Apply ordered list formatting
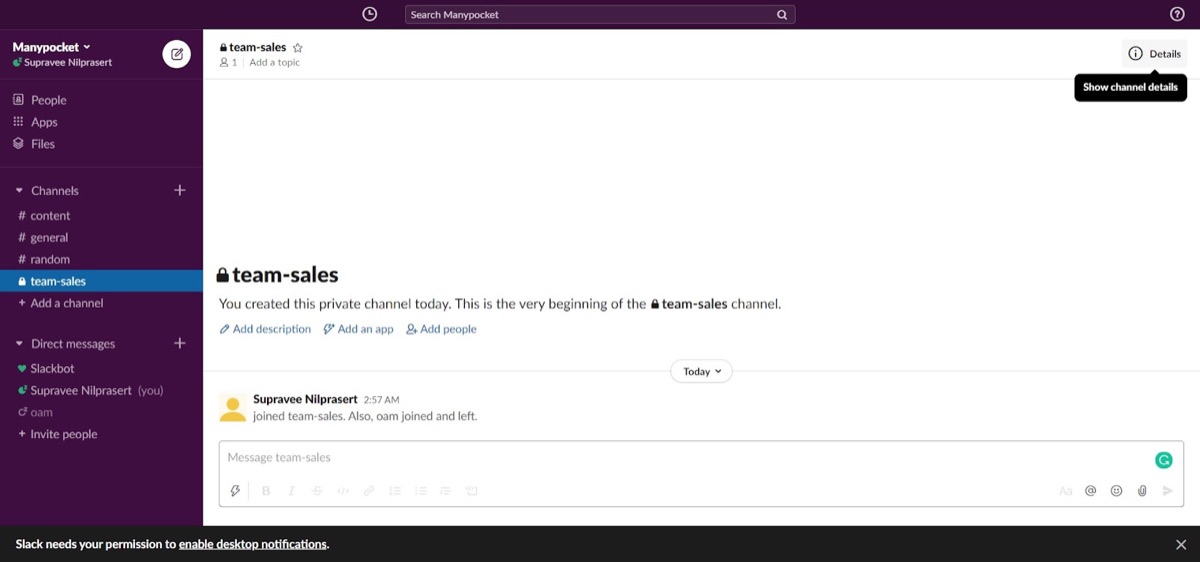Image resolution: width=1200 pixels, height=562 pixels. click(395, 491)
